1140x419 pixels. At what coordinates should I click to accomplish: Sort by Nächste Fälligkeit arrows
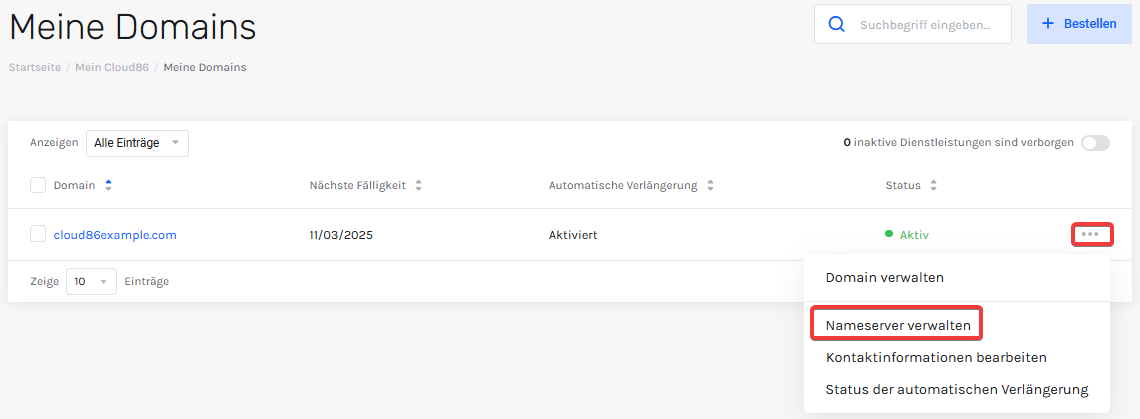click(x=418, y=185)
